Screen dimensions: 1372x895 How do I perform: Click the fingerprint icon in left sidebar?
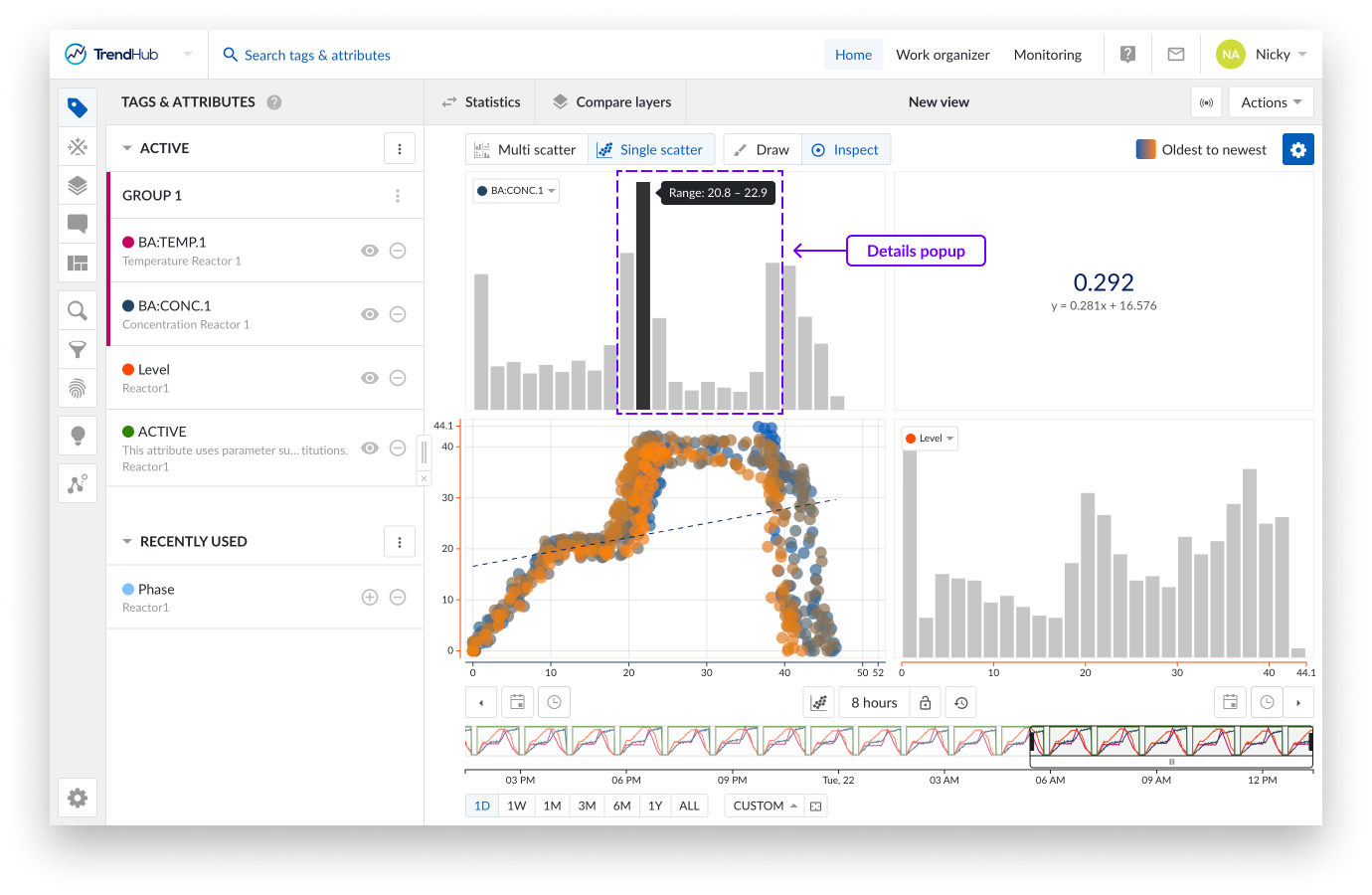click(78, 388)
